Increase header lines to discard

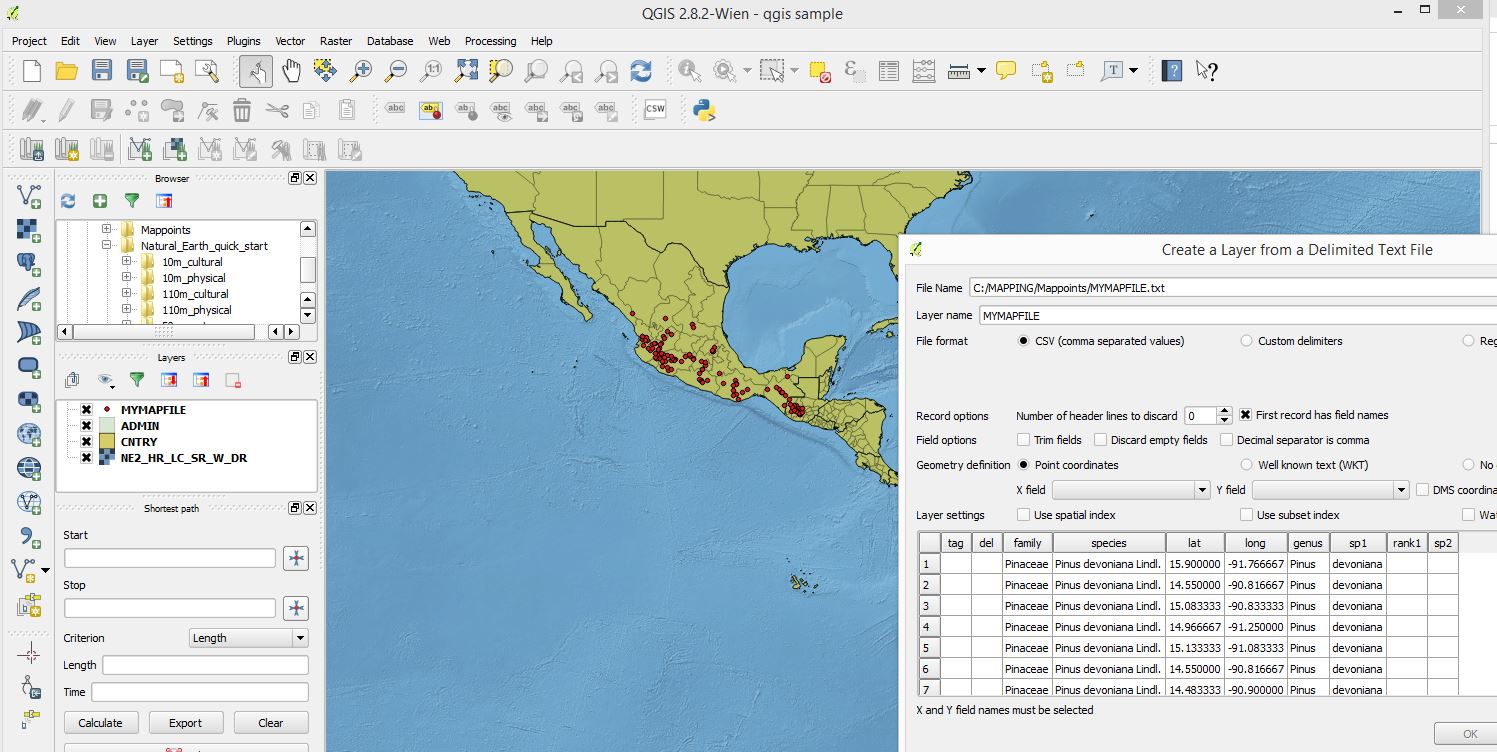point(1225,411)
